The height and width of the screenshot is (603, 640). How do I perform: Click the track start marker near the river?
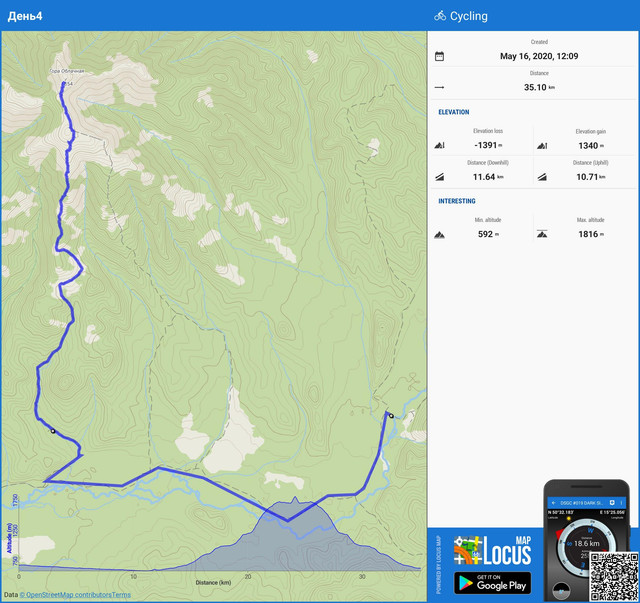click(x=391, y=416)
